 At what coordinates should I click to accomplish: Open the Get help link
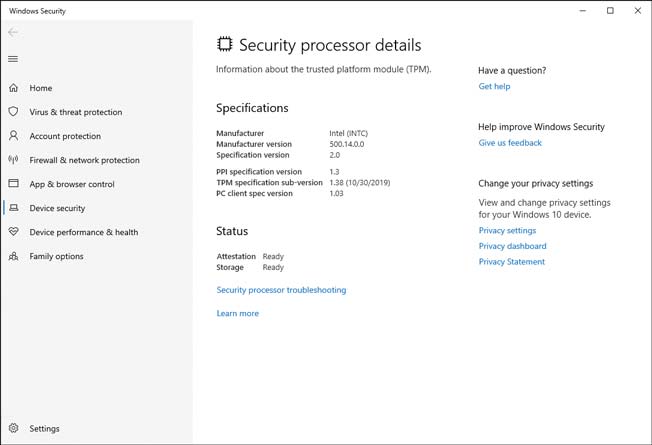coord(494,86)
